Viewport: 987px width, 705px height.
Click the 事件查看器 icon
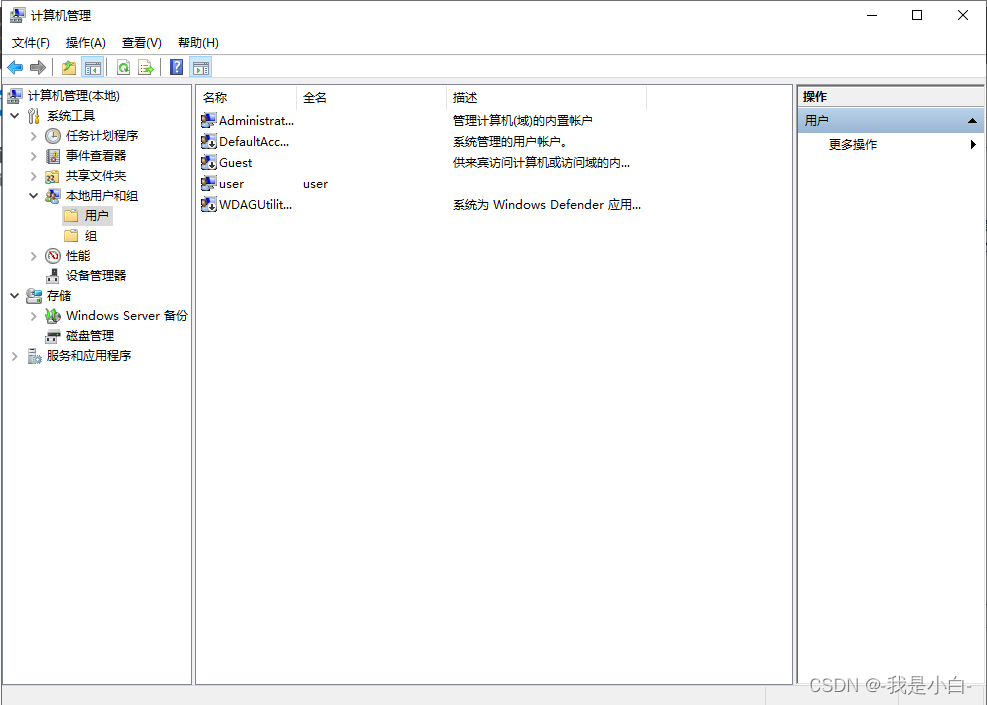(53, 156)
